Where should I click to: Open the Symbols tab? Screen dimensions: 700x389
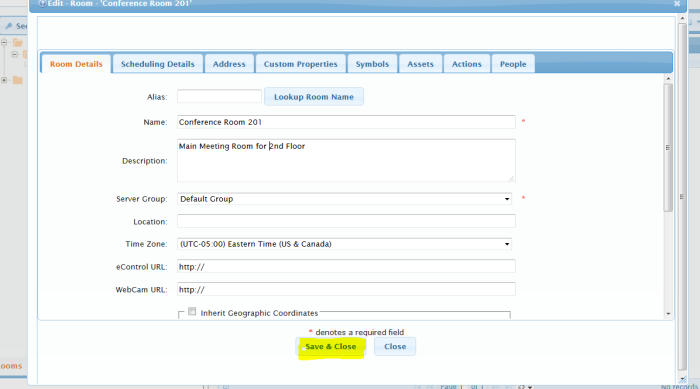(x=372, y=64)
